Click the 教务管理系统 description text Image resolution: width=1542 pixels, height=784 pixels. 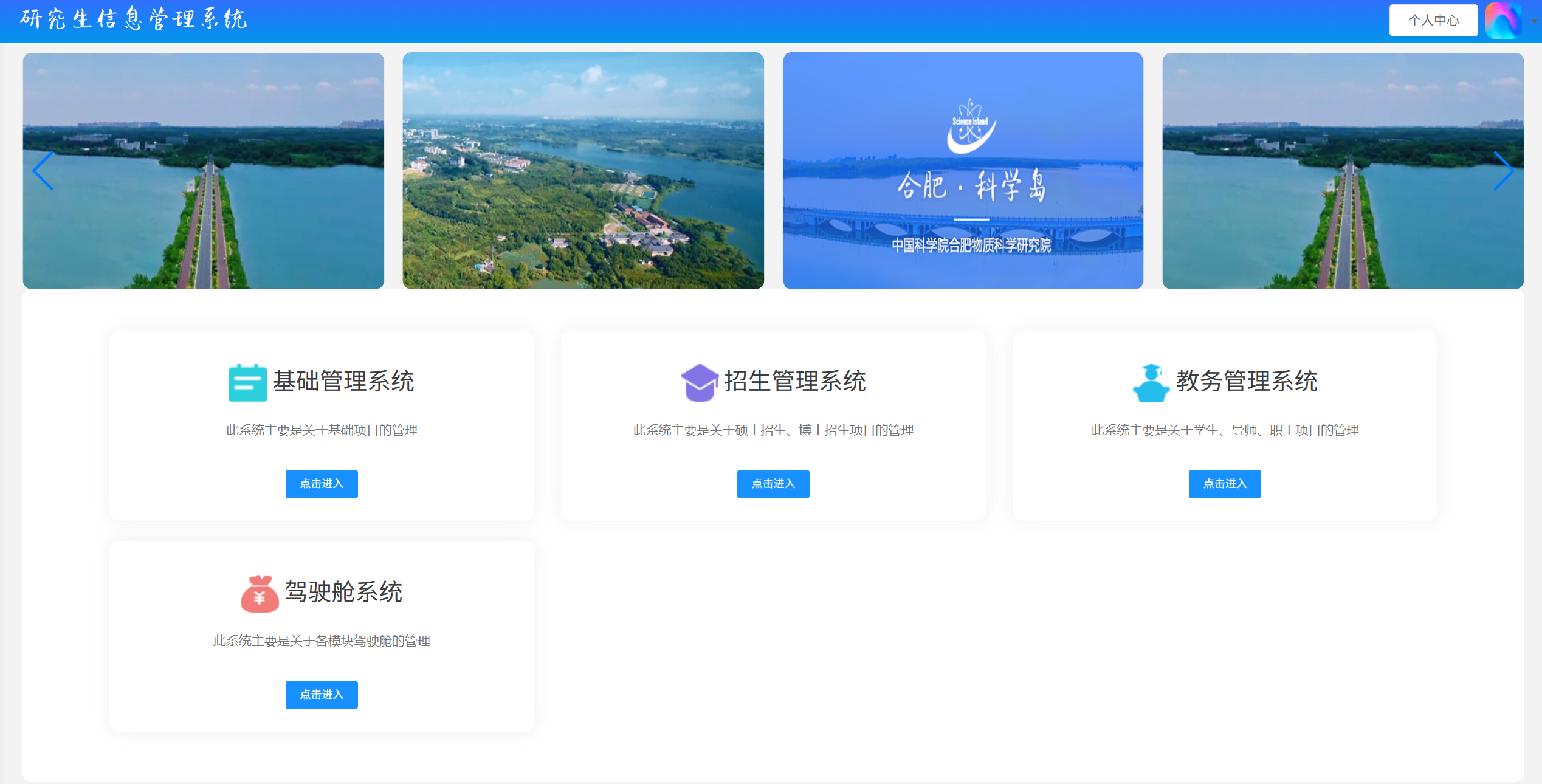[1224, 430]
